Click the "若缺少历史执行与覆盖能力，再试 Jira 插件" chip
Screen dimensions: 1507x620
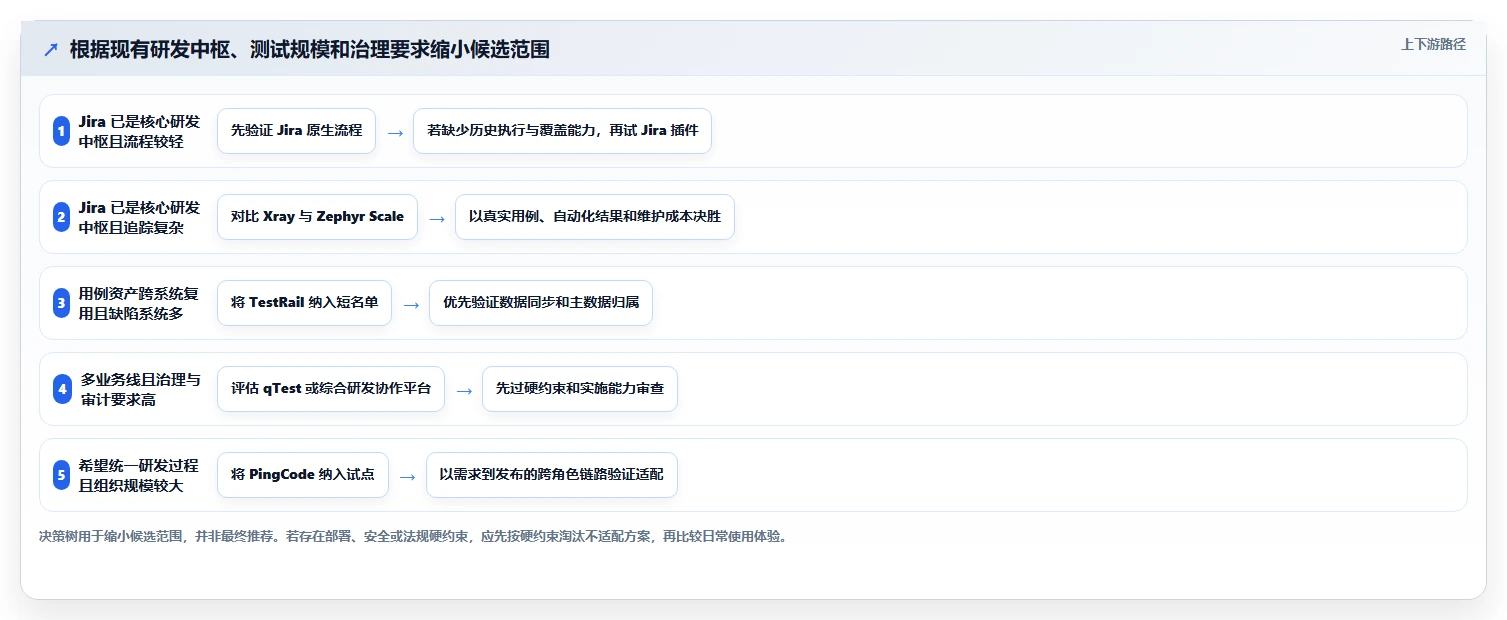562,131
